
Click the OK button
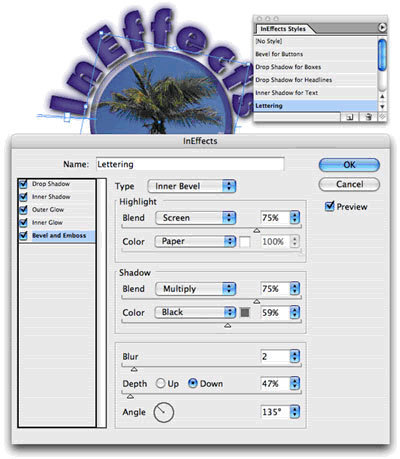click(349, 165)
